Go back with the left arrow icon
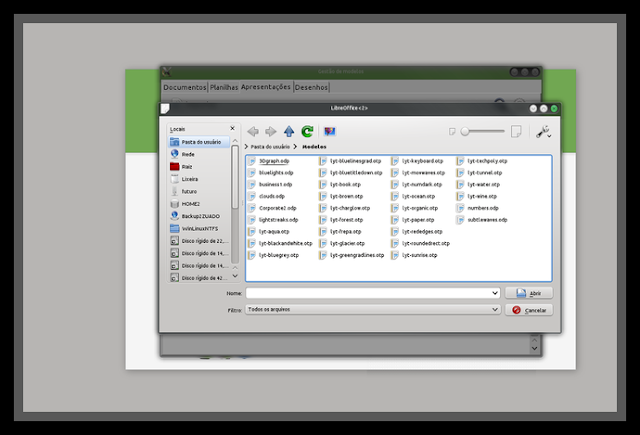This screenshot has width=640, height=435. pos(253,131)
